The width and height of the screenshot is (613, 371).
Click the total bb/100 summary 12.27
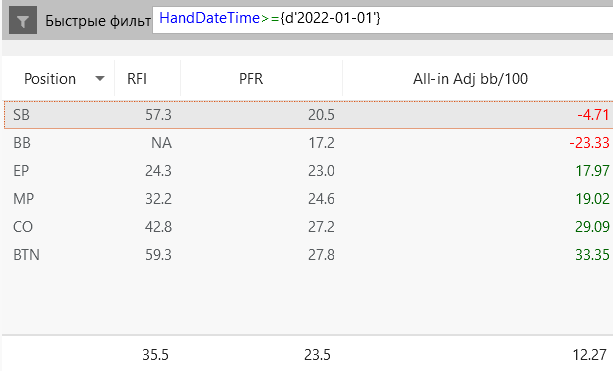590,355
